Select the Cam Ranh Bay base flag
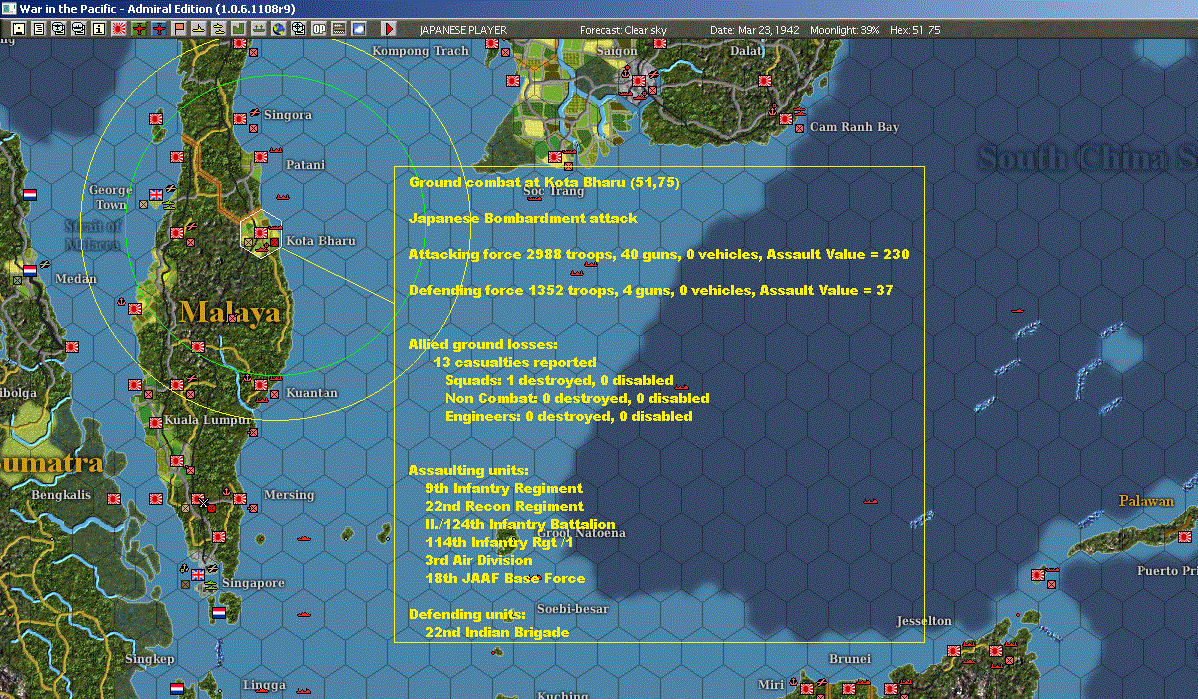This screenshot has height=699, width=1198. coord(785,119)
